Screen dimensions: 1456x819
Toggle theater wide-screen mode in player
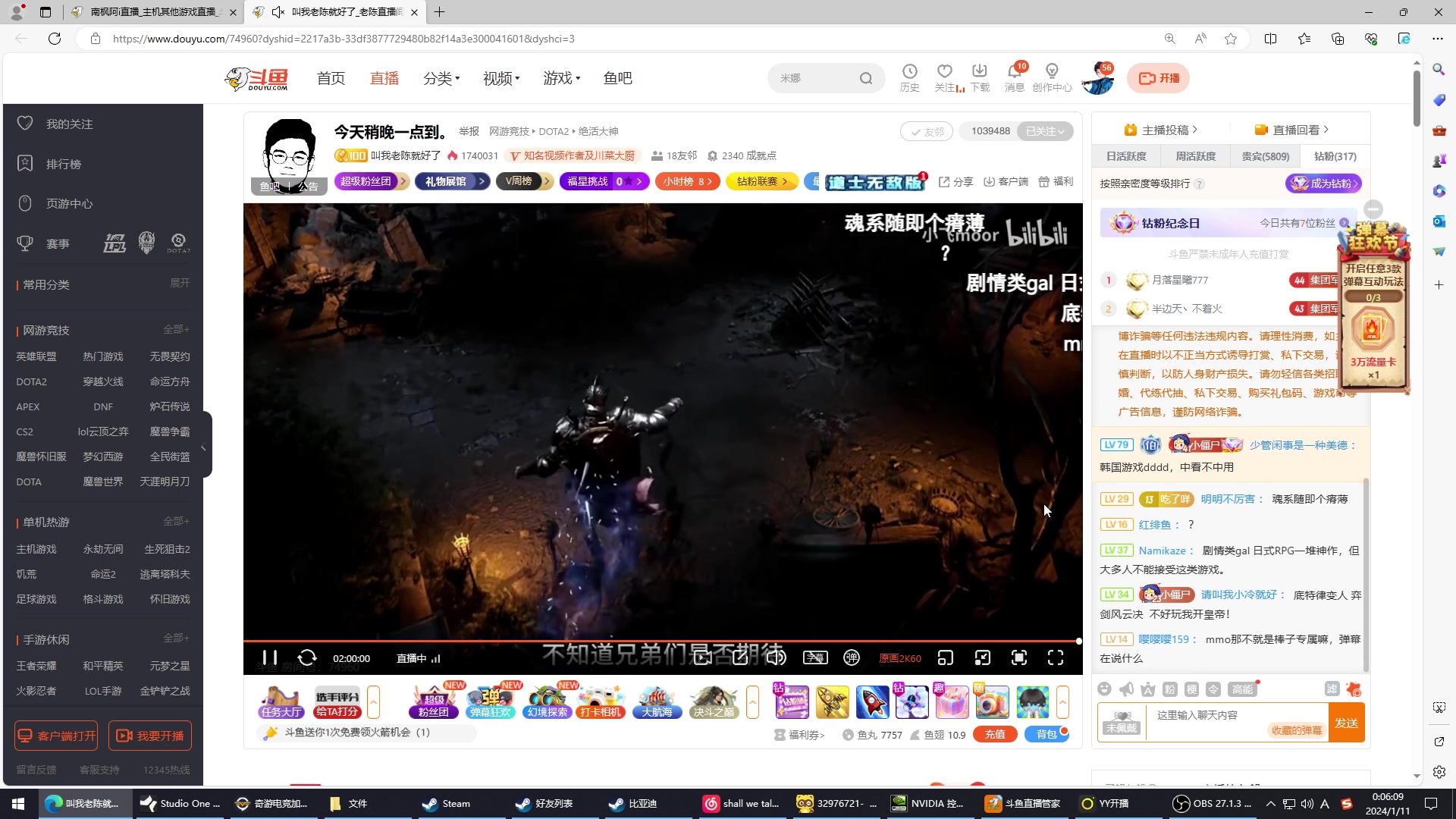946,657
